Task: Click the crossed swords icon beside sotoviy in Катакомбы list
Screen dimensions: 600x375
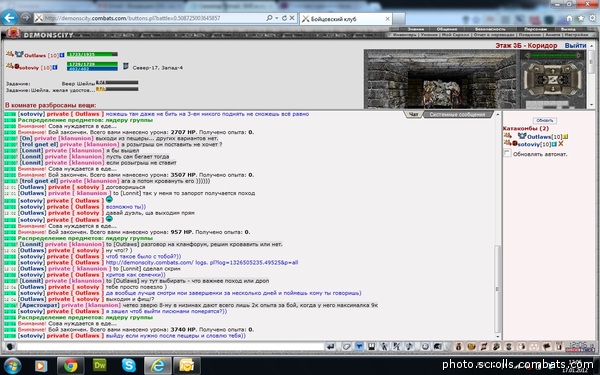Action: [x=561, y=144]
